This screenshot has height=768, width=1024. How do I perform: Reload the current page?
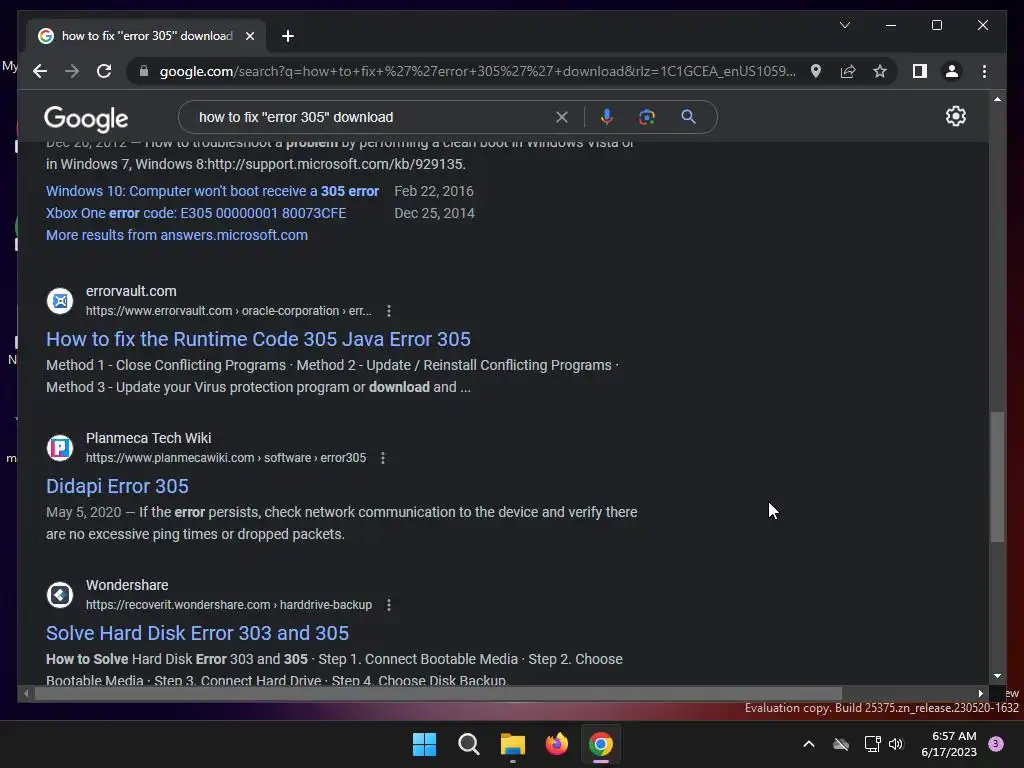pyautogui.click(x=104, y=71)
